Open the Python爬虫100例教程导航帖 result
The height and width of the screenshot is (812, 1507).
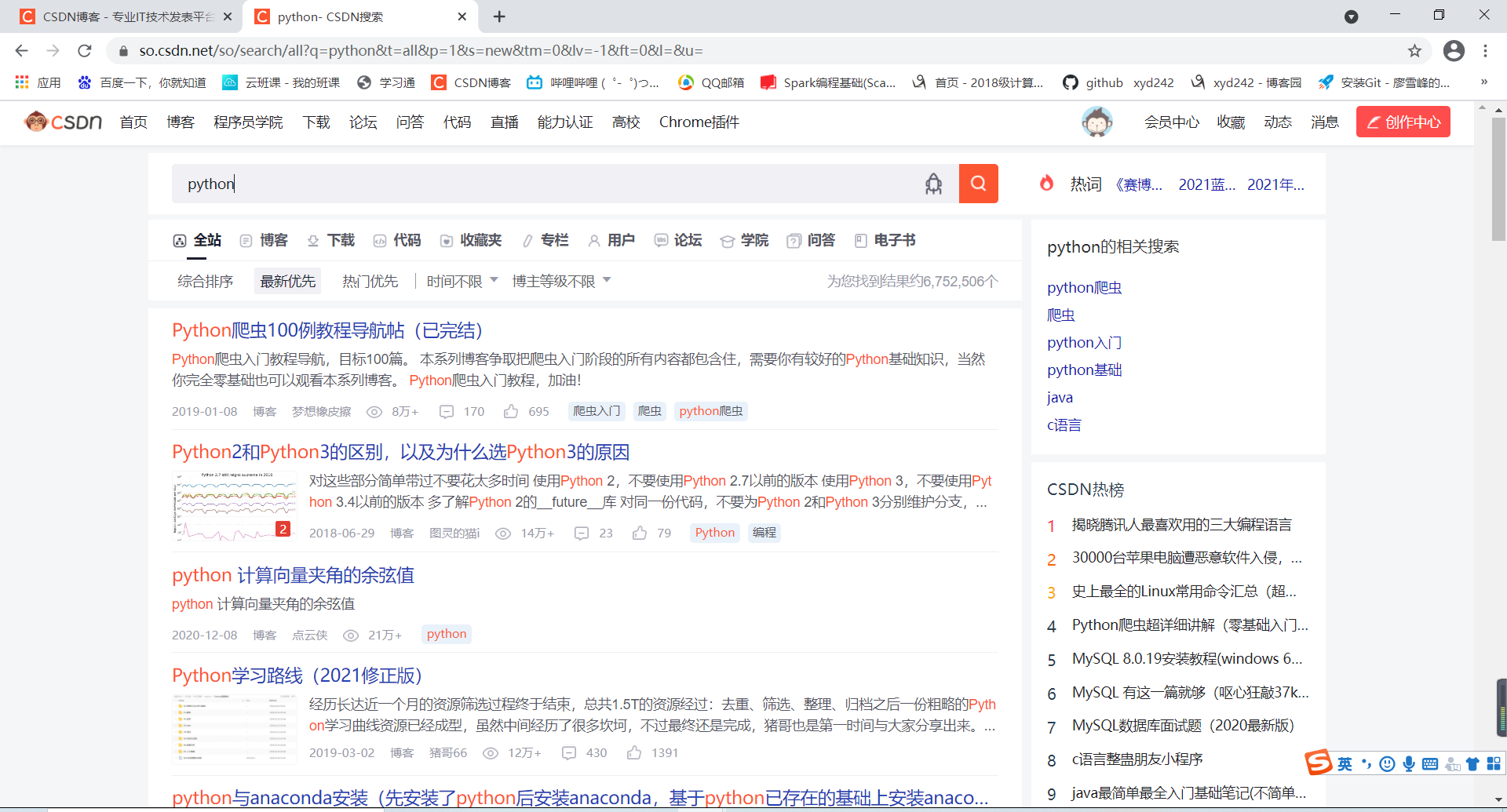tap(327, 330)
